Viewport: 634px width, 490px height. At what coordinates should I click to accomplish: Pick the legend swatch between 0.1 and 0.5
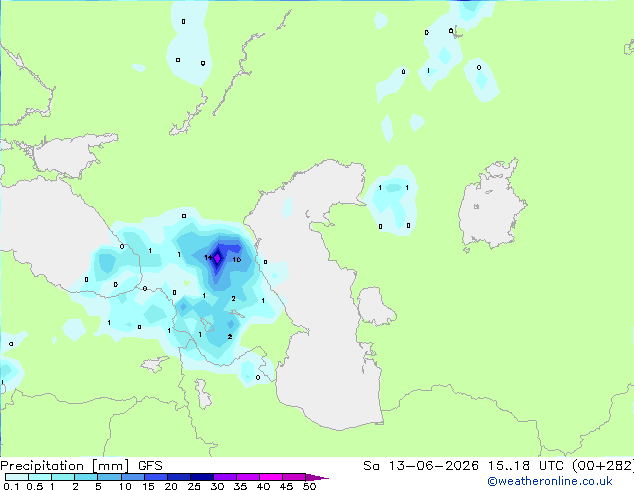point(17,477)
